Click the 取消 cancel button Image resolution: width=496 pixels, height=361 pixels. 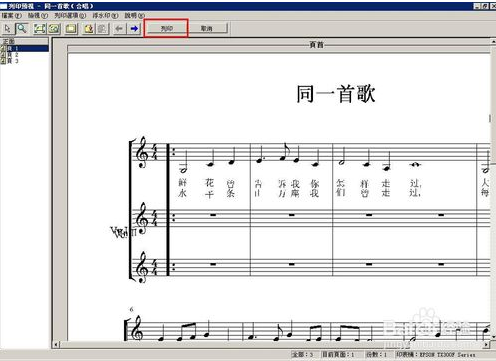coord(207,29)
